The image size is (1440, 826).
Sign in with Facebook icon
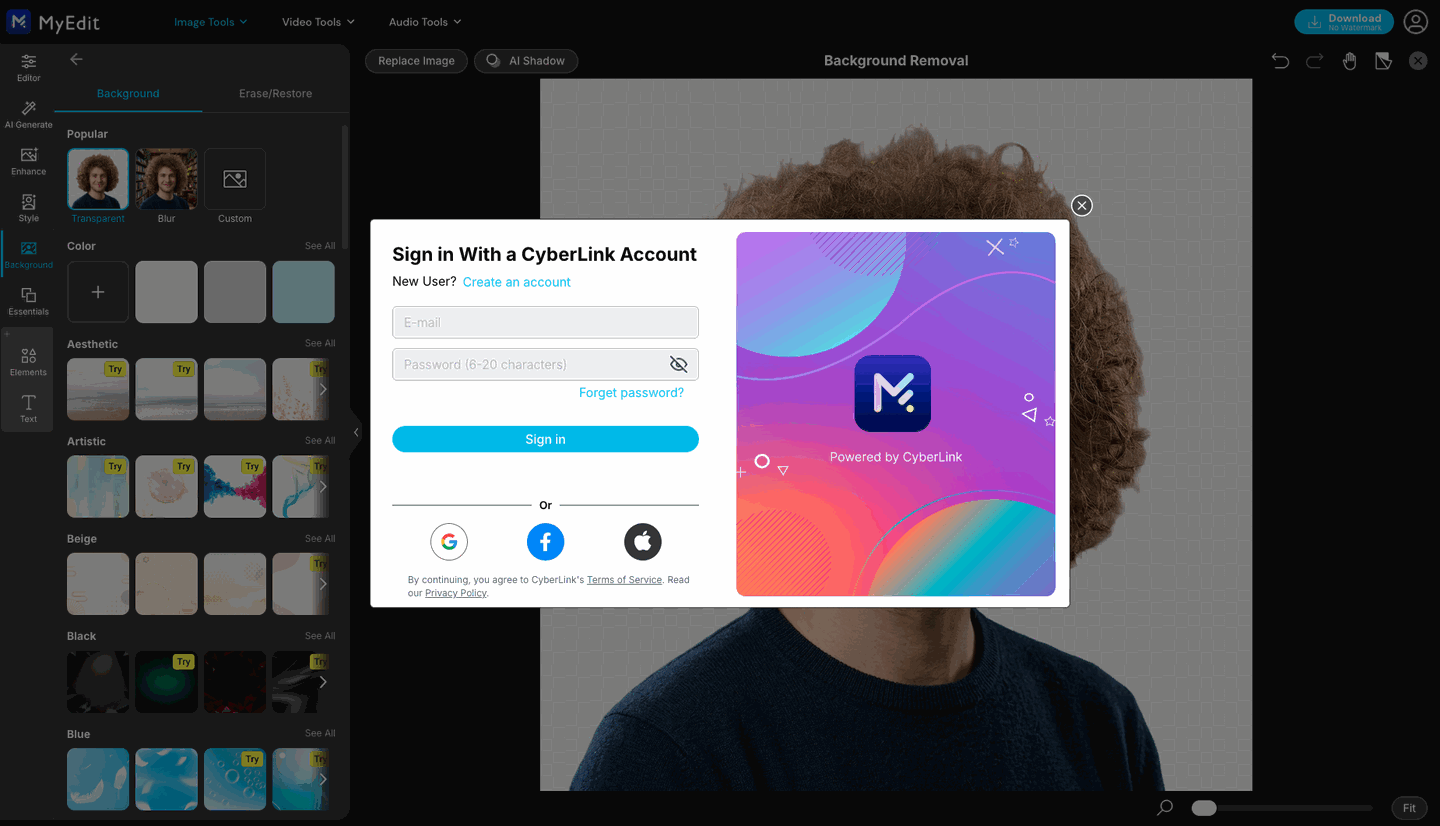coord(546,542)
